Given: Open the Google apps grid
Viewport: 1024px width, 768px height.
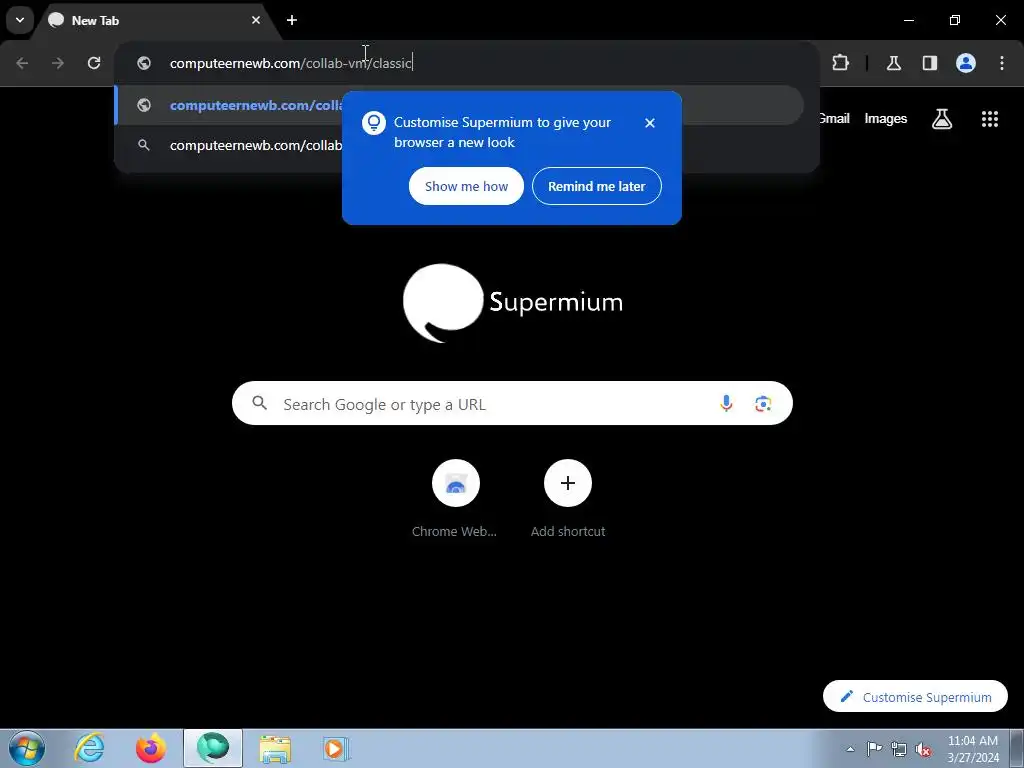Looking at the screenshot, I should coord(990,119).
